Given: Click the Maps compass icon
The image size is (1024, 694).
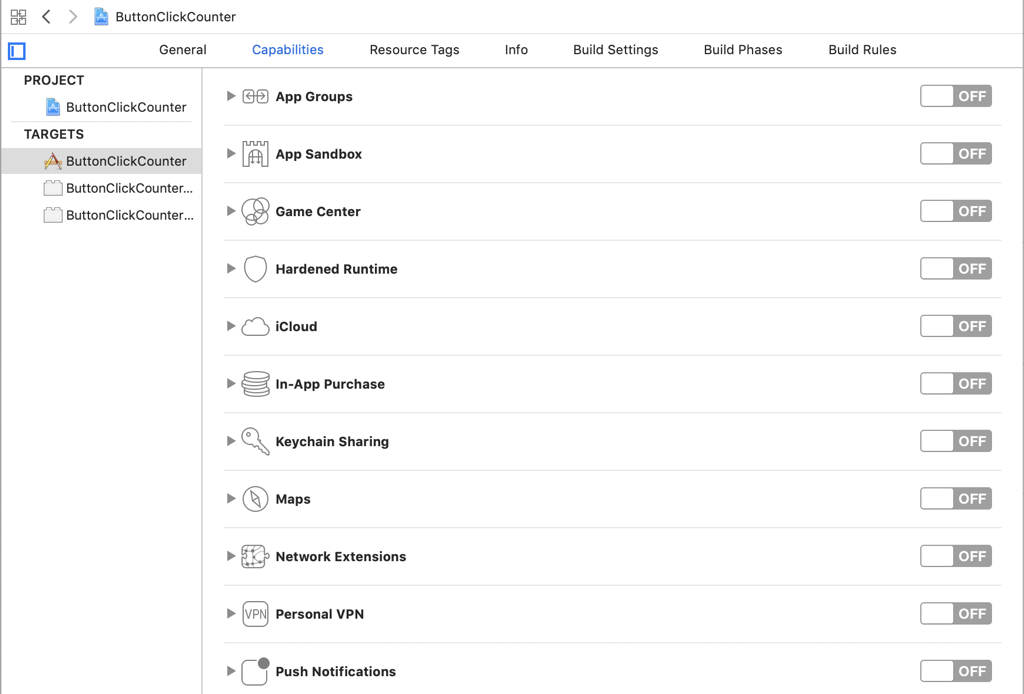Looking at the screenshot, I should [x=255, y=499].
